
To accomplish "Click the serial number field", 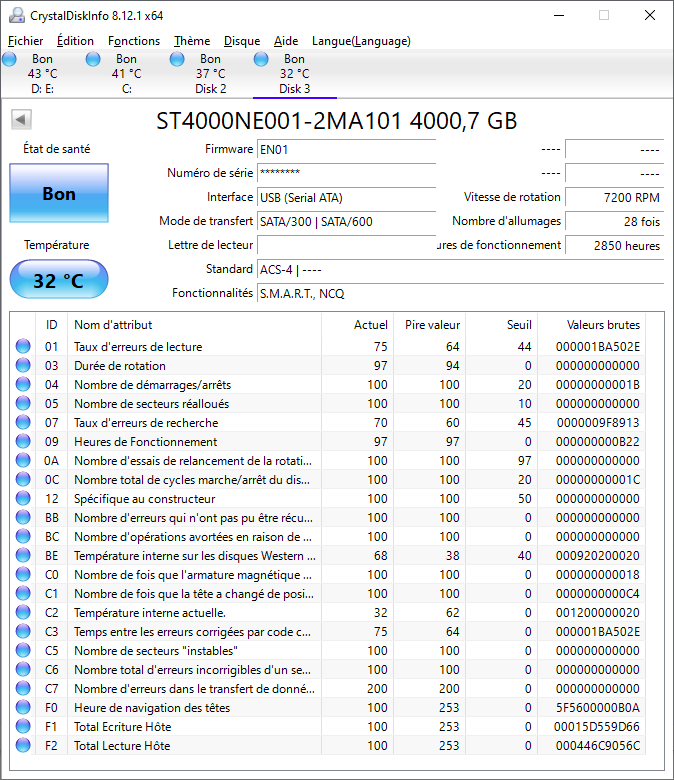I will (x=346, y=173).
